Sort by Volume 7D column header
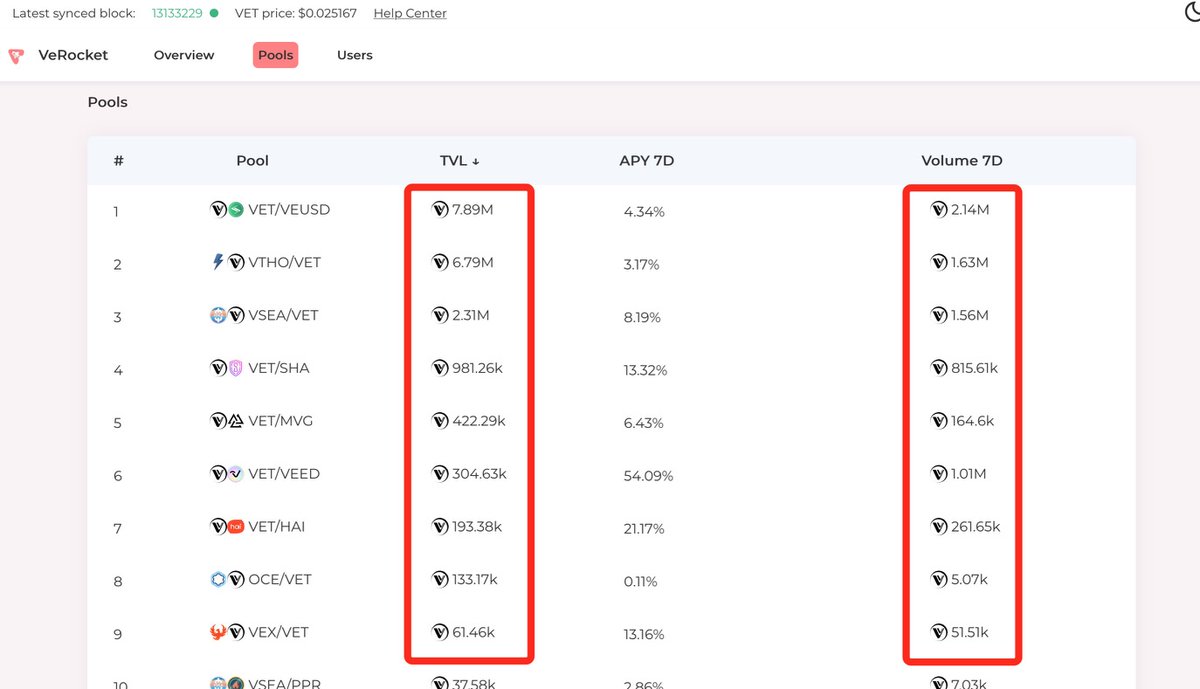 coord(962,160)
